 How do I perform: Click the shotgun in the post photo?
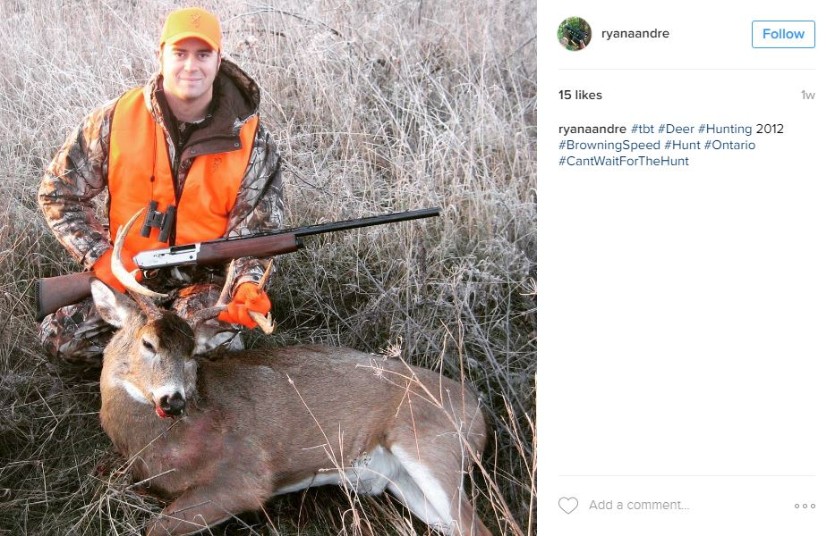pos(240,250)
